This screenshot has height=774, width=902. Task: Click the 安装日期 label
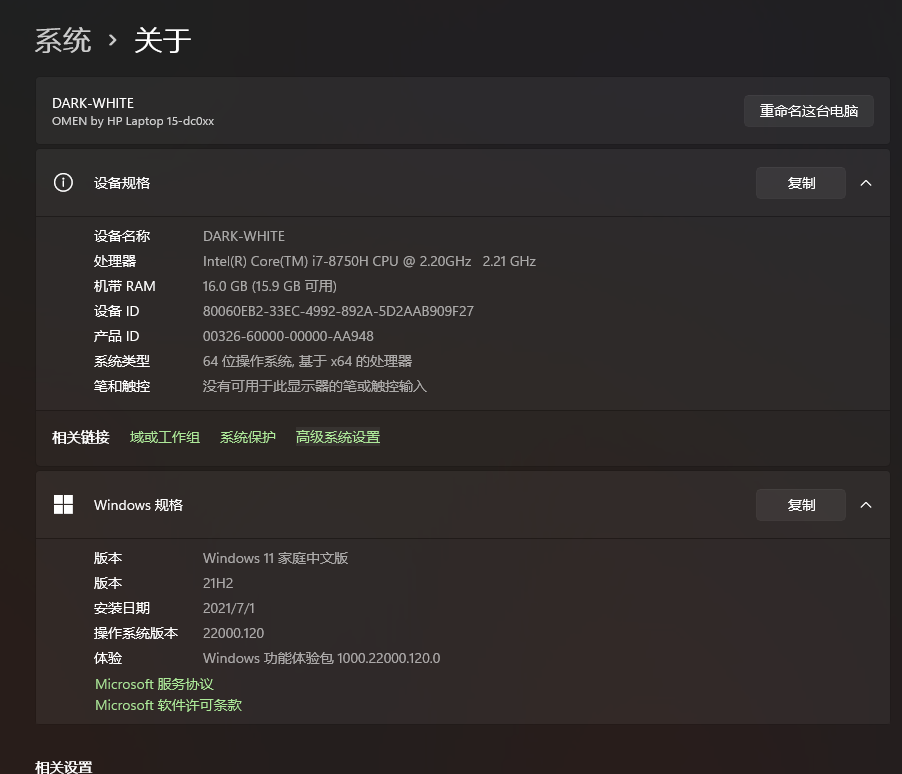[122, 608]
